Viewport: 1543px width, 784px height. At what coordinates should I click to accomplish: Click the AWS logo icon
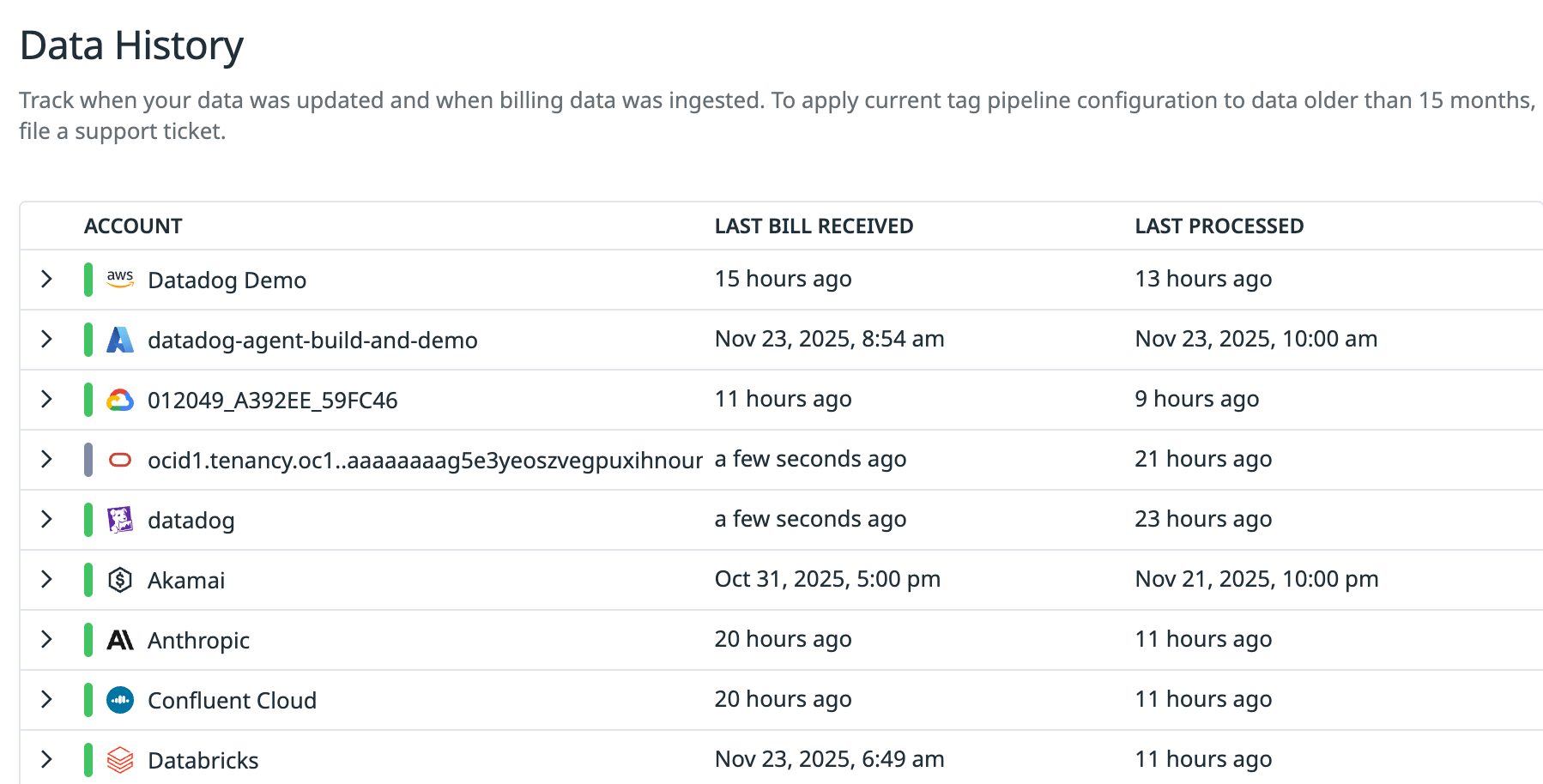point(120,280)
